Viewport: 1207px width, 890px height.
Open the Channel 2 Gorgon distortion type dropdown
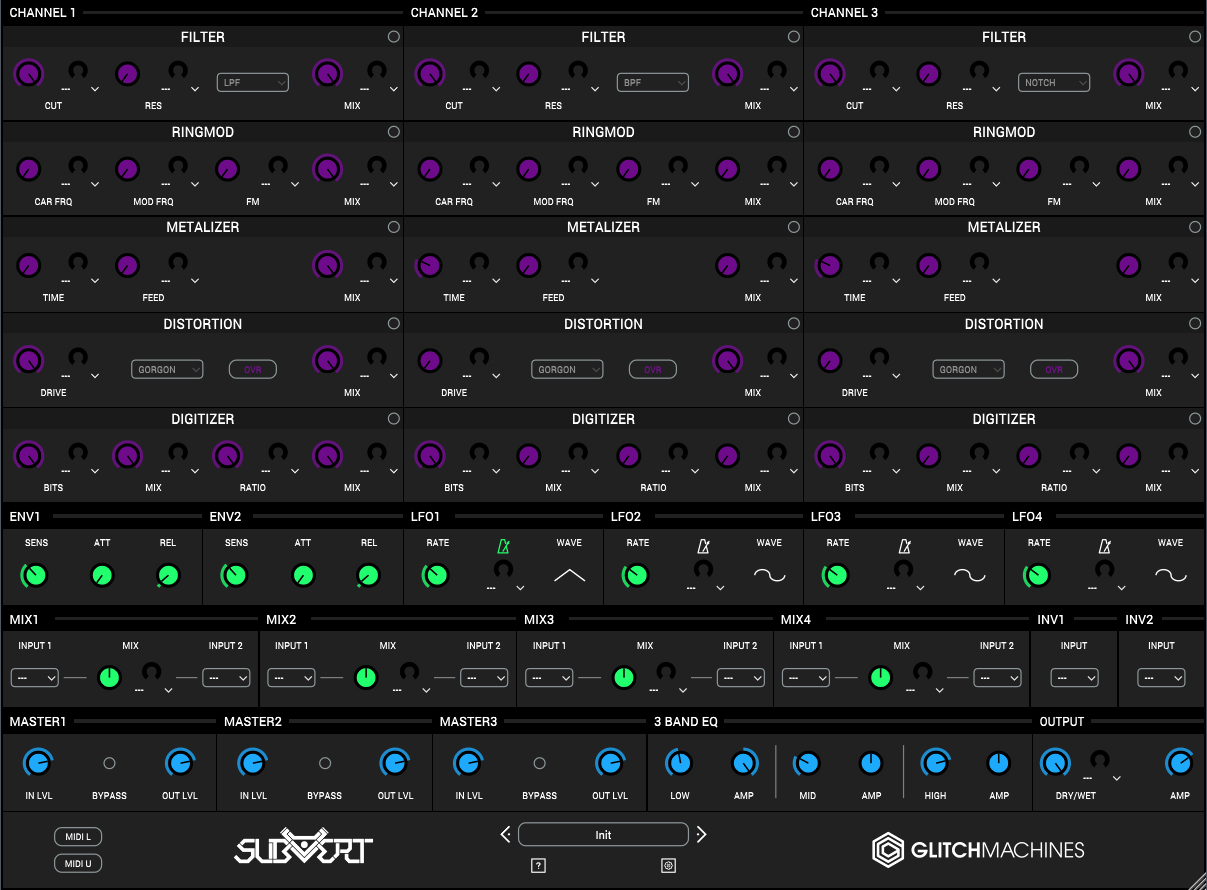(x=567, y=369)
